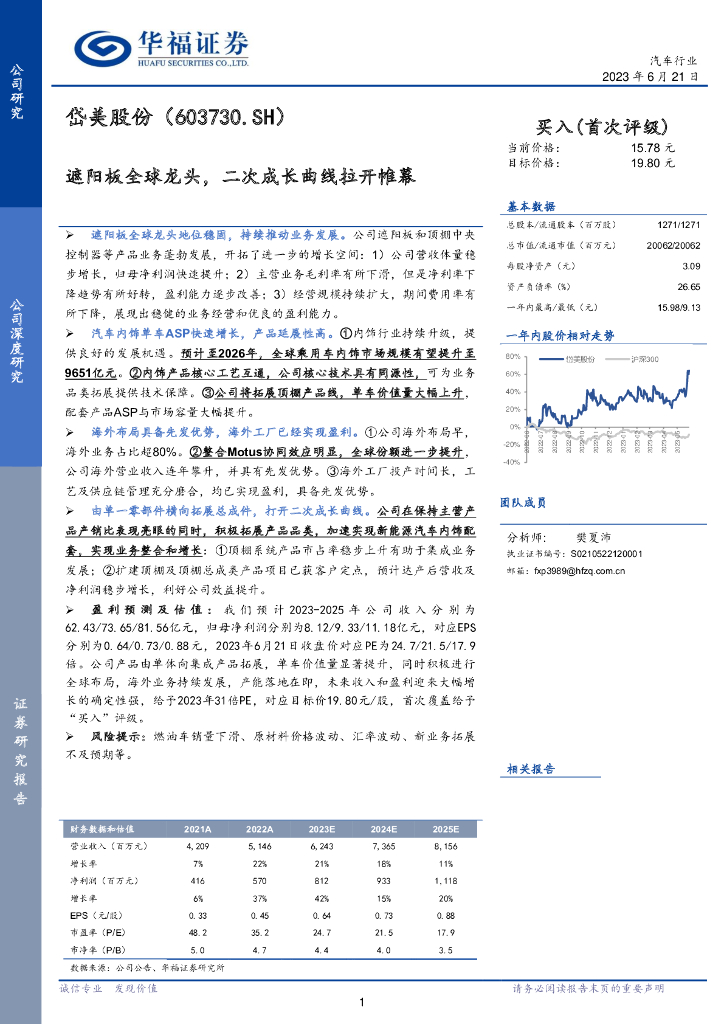Click the 2023E column header in table
This screenshot has width=724, height=1024.
pos(321,829)
